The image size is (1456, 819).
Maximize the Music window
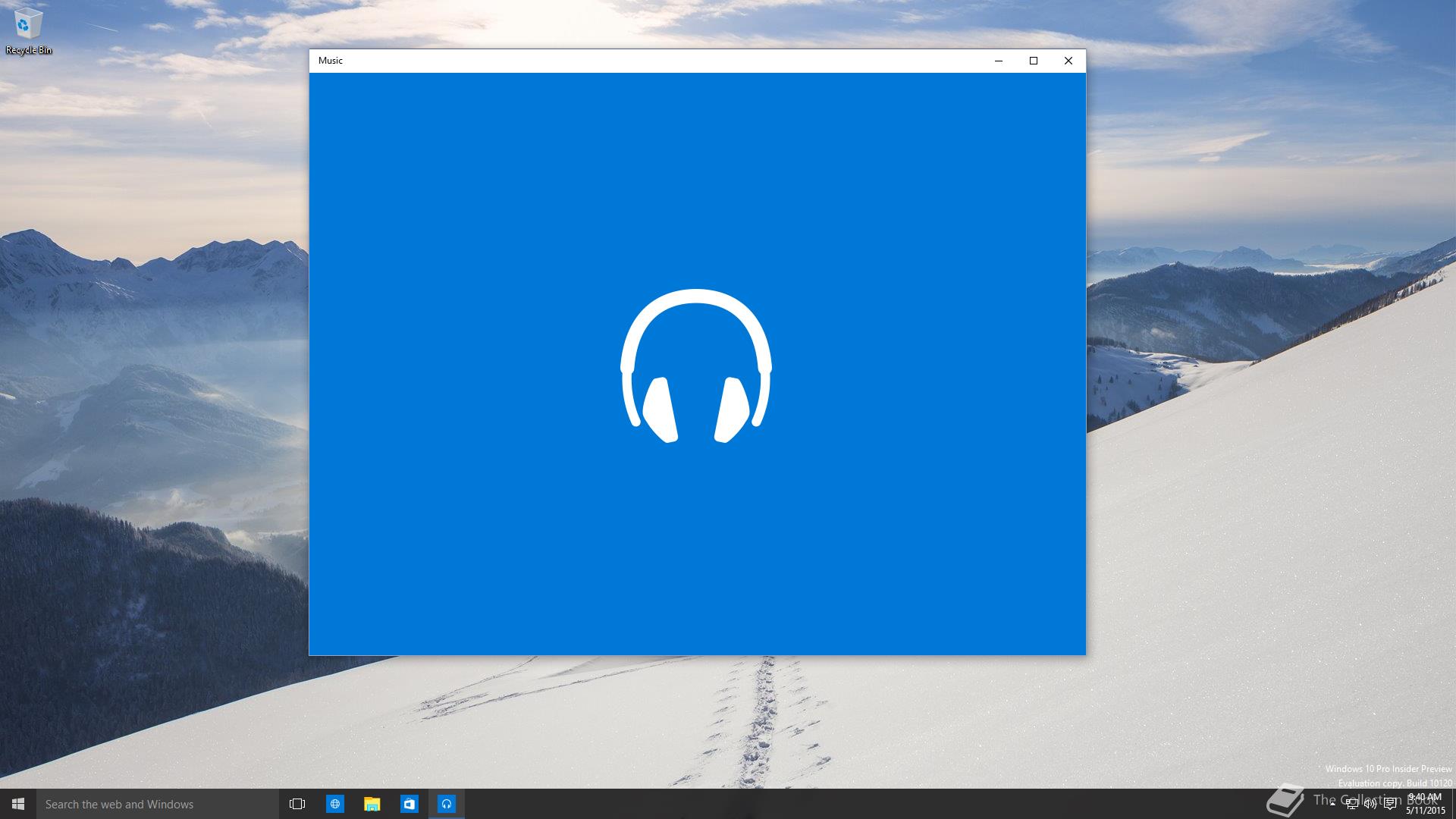tap(1033, 61)
